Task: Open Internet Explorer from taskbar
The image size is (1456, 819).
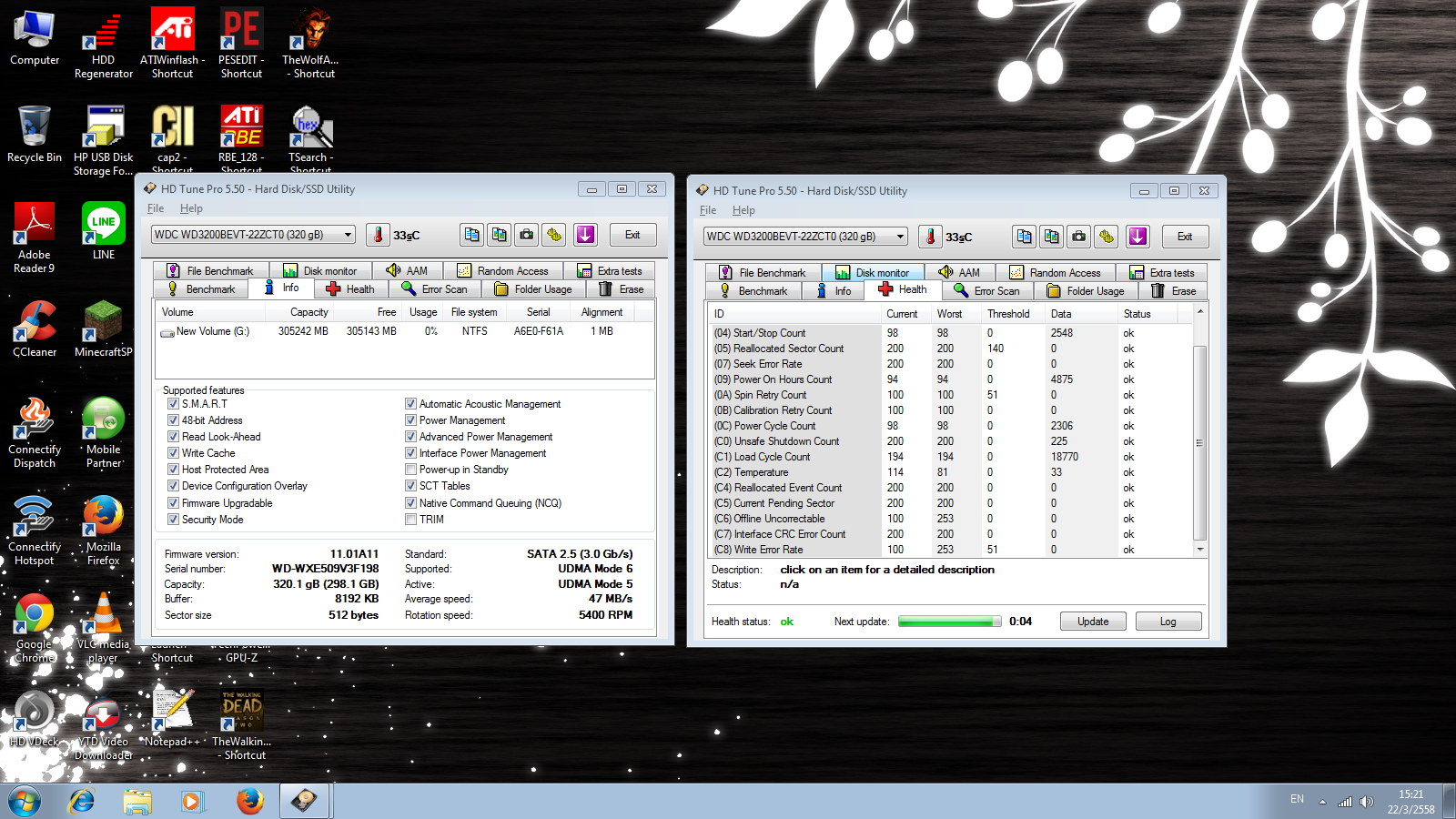Action: (82, 801)
